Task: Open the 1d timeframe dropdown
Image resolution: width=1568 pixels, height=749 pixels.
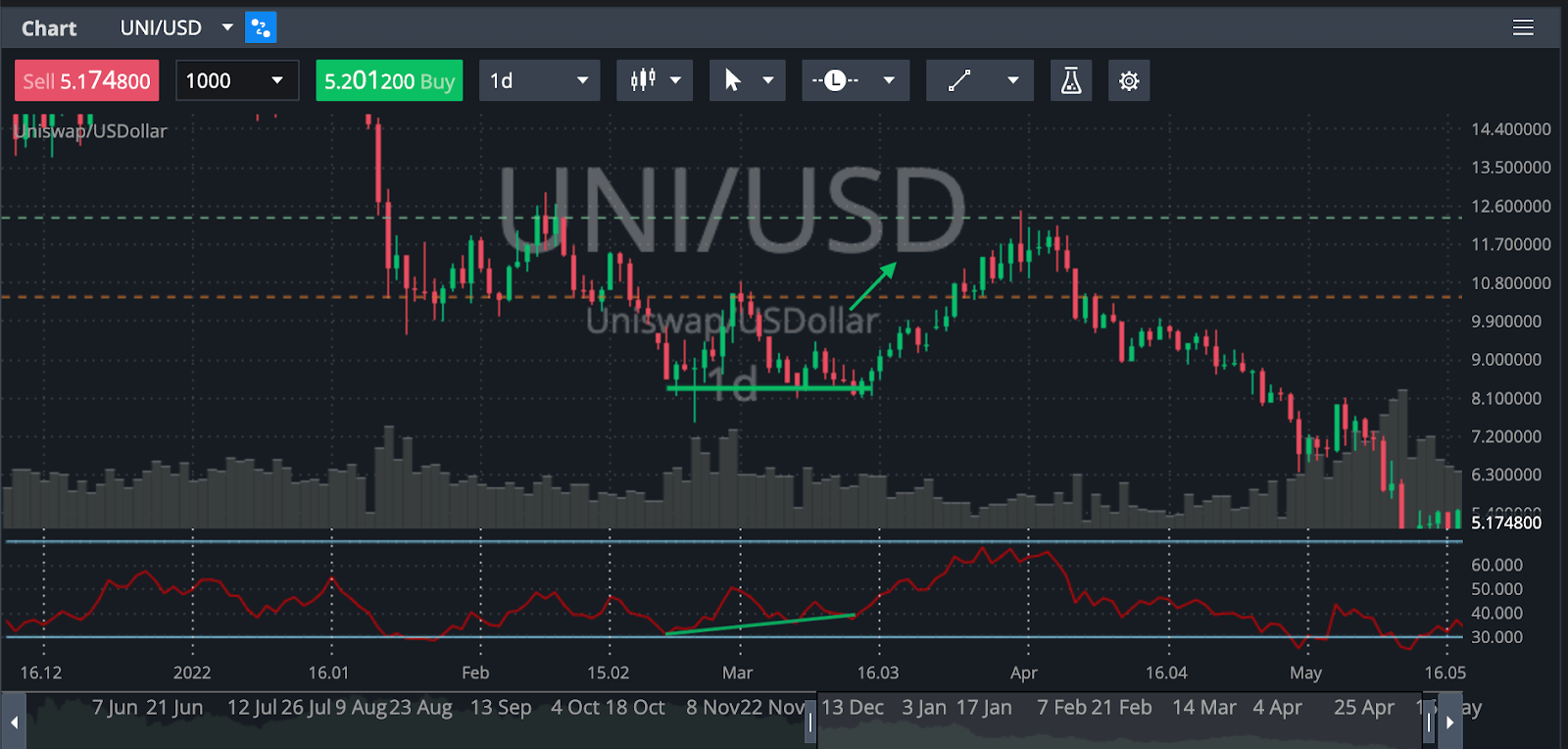Action: tap(539, 80)
